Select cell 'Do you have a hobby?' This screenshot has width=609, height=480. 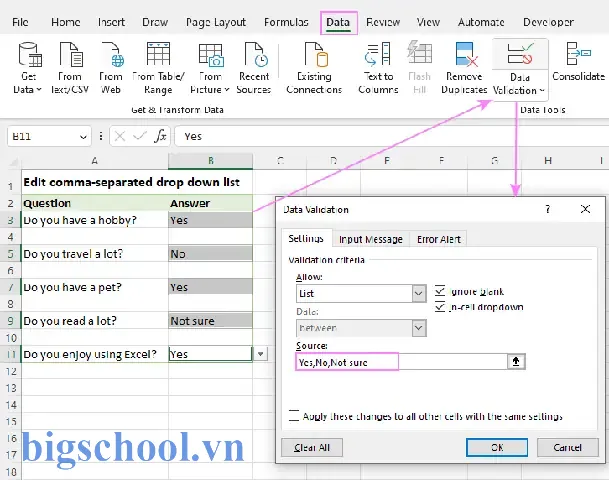pos(95,220)
